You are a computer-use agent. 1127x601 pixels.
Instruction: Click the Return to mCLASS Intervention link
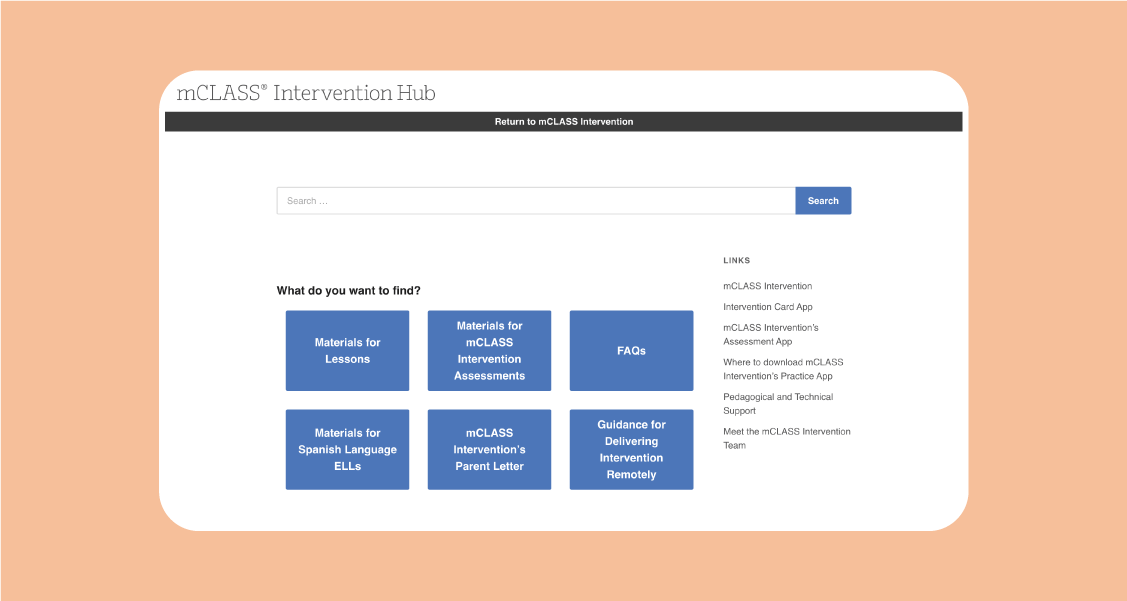click(x=563, y=122)
